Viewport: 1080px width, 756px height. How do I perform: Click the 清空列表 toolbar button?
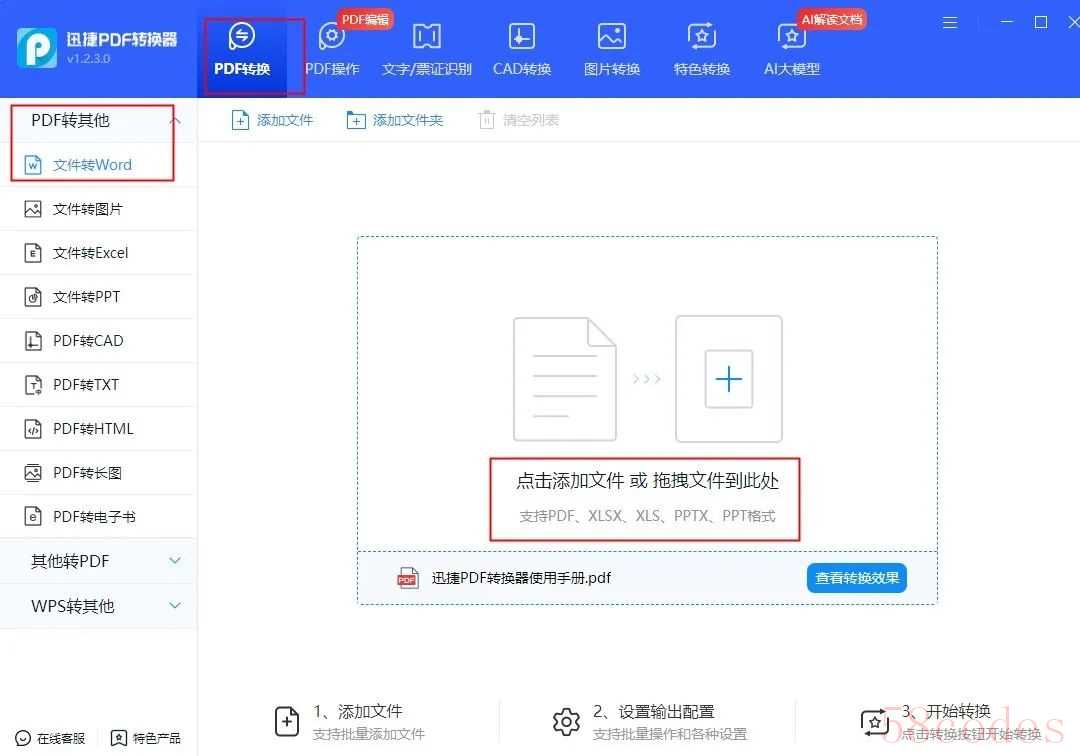pos(519,120)
